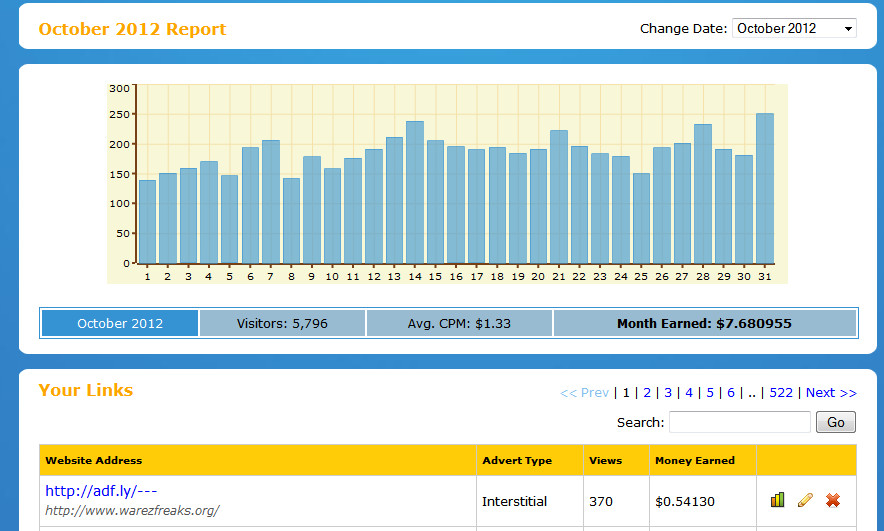Click the Go search button

[836, 422]
